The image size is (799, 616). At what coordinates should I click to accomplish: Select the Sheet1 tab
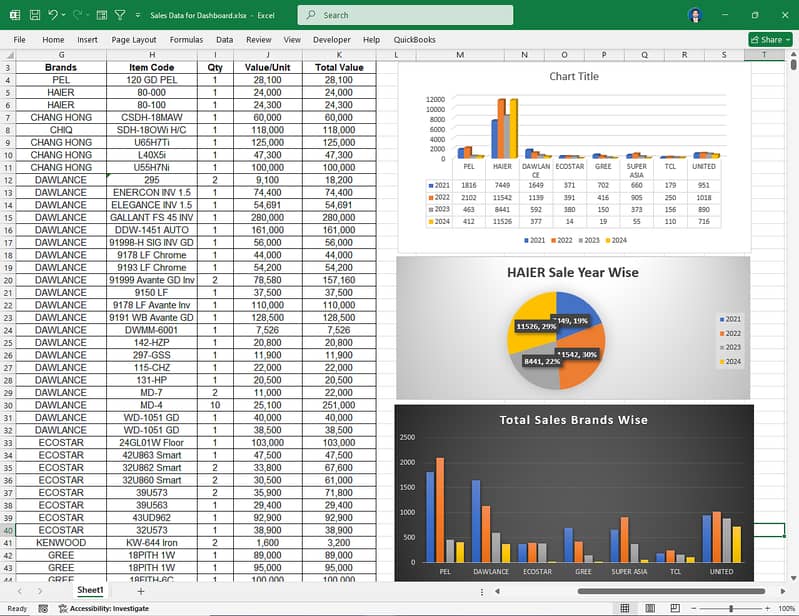[90, 590]
